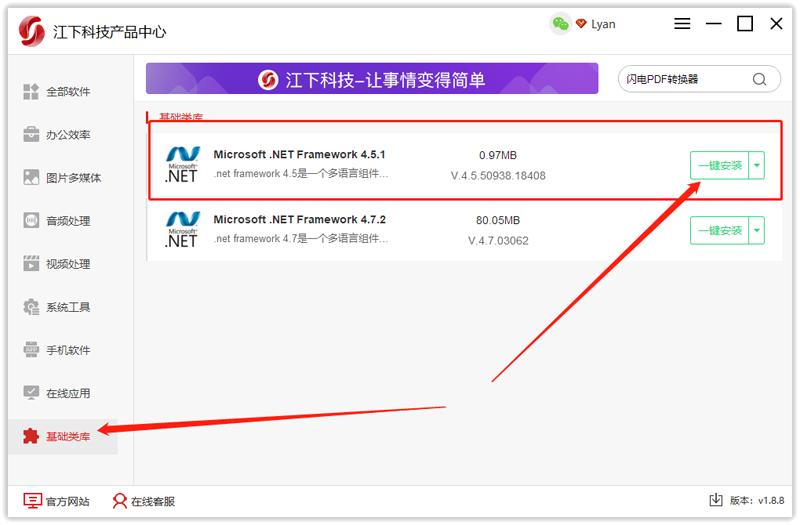Open the WeChat icon next to Lyan
The image size is (800, 525).
[560, 24]
